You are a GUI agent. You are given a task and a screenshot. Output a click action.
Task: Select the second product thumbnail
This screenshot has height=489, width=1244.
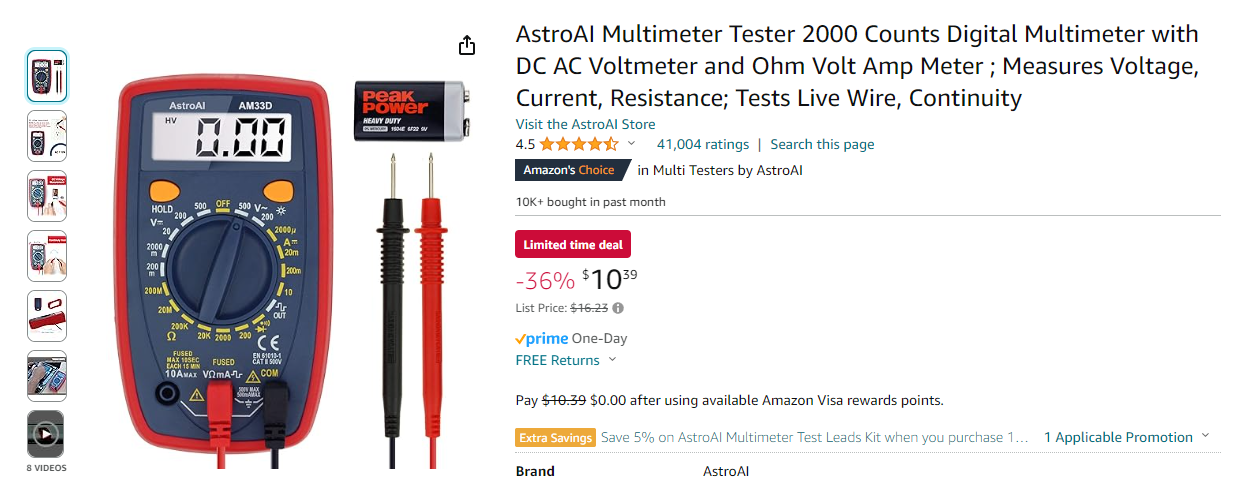click(46, 136)
